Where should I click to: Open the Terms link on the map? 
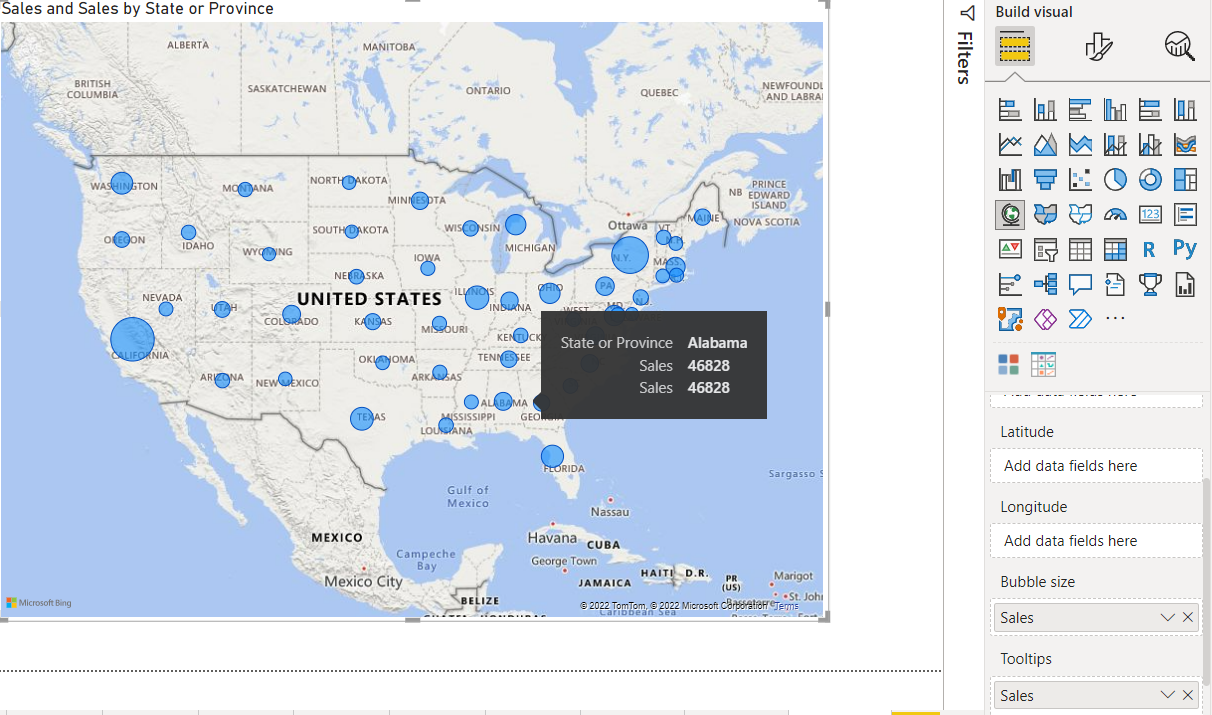pyautogui.click(x=787, y=606)
